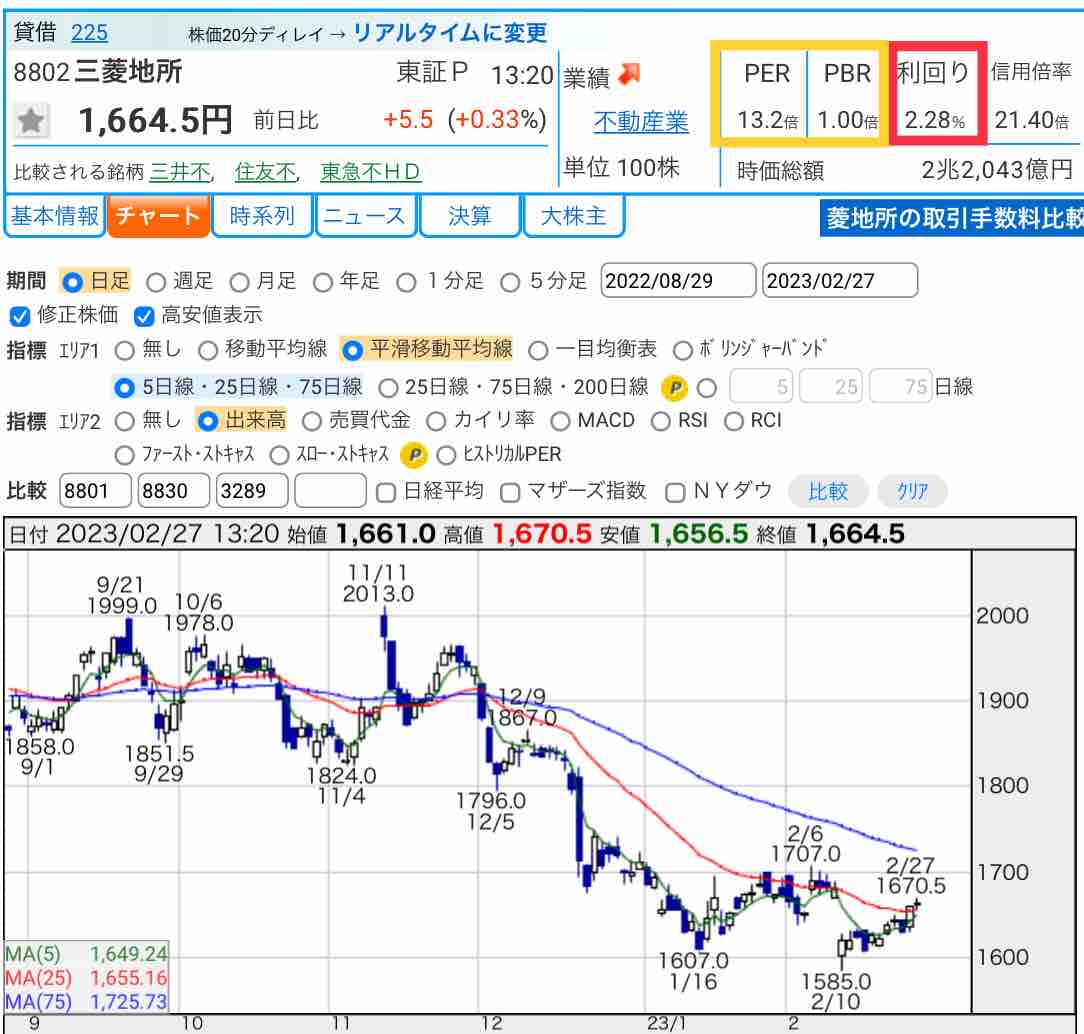Select 平滑移動平均線 indicator radio
The image size is (1084, 1034).
pyautogui.click(x=352, y=351)
